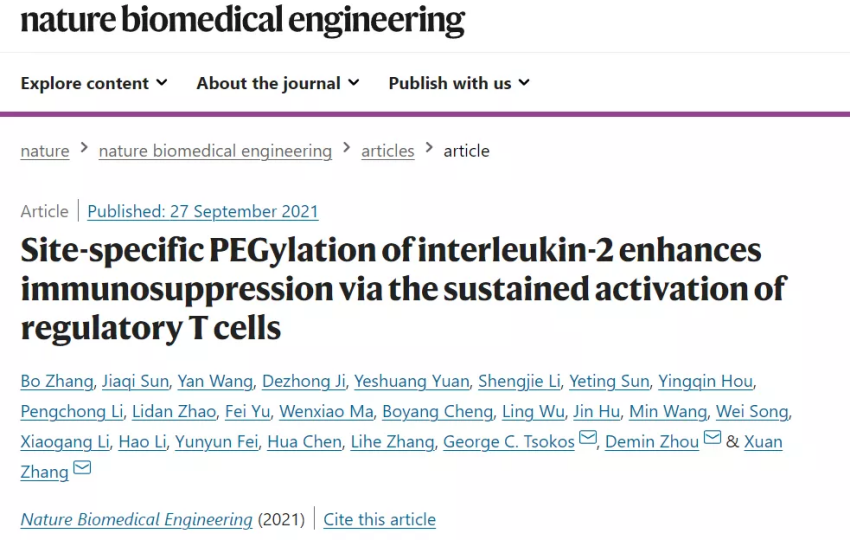This screenshot has width=851, height=540.
Task: Go to the nature breadcrumb link
Action: (x=45, y=151)
